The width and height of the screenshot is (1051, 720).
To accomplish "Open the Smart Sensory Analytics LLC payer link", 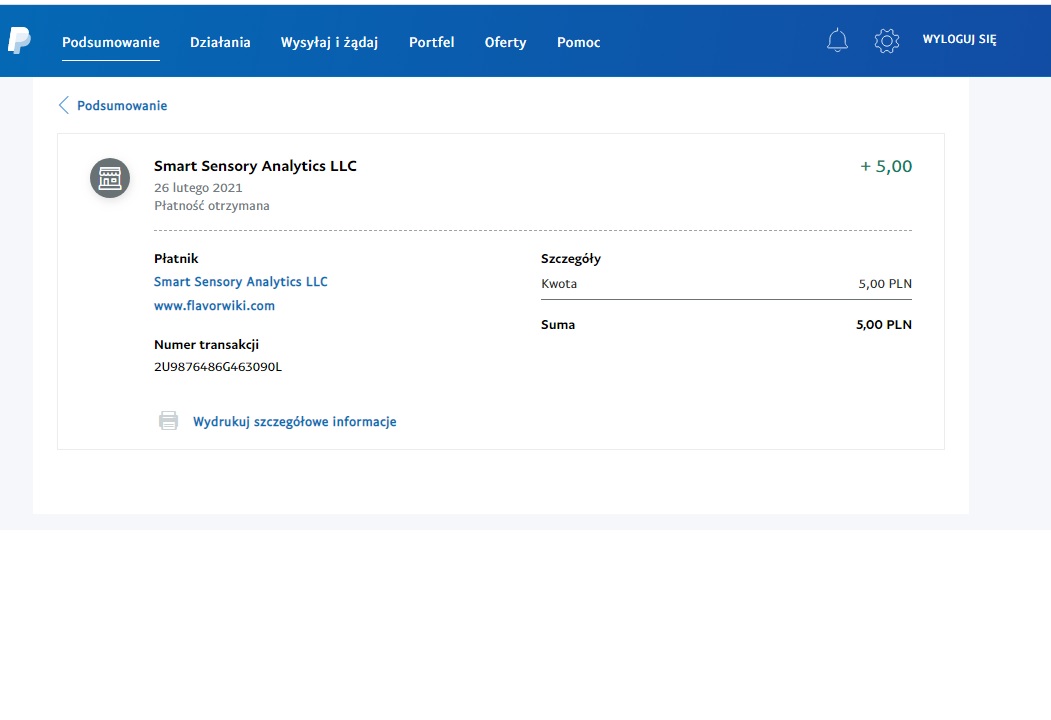I will tap(241, 282).
